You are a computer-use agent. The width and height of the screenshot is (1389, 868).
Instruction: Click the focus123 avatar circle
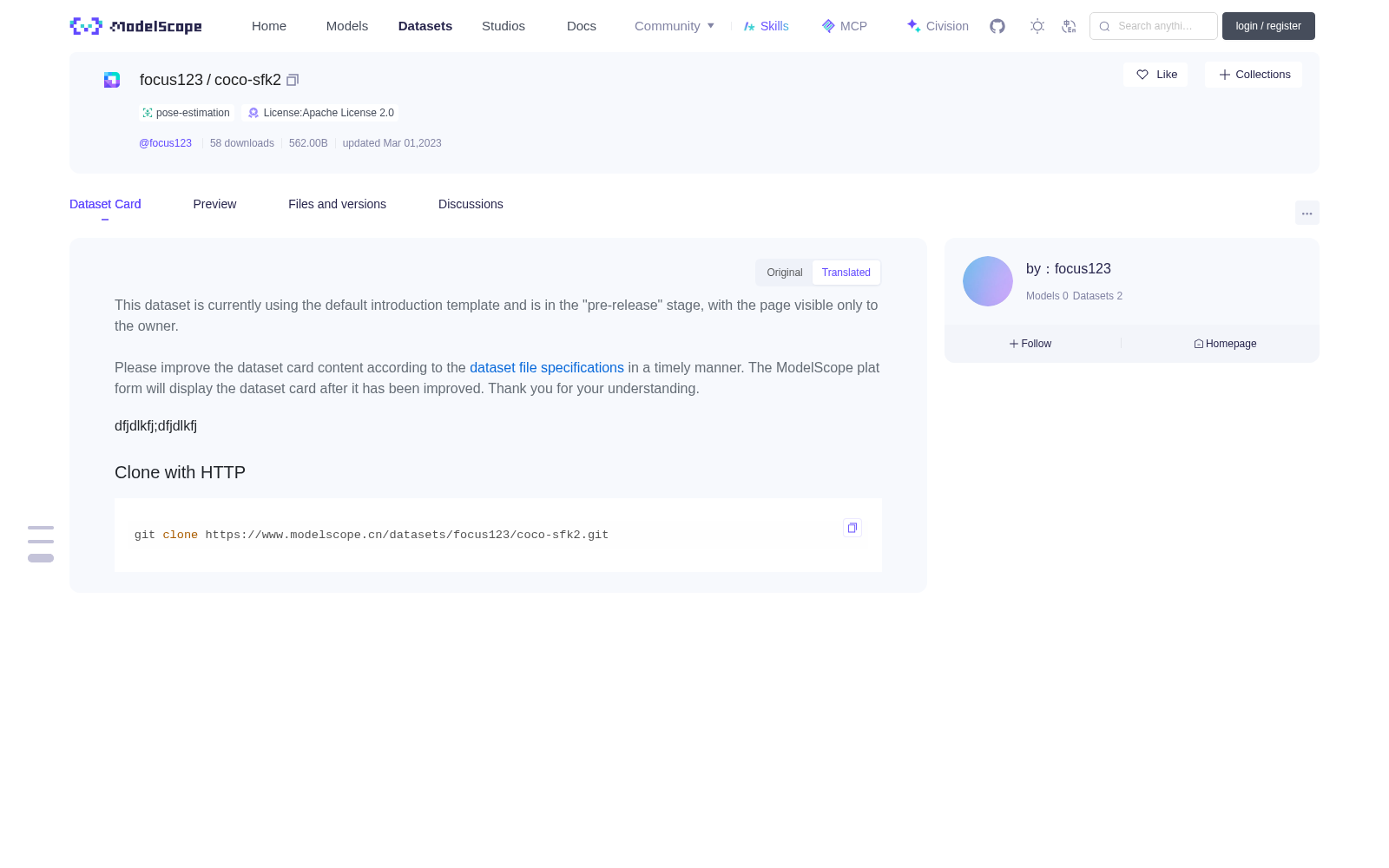(988, 281)
